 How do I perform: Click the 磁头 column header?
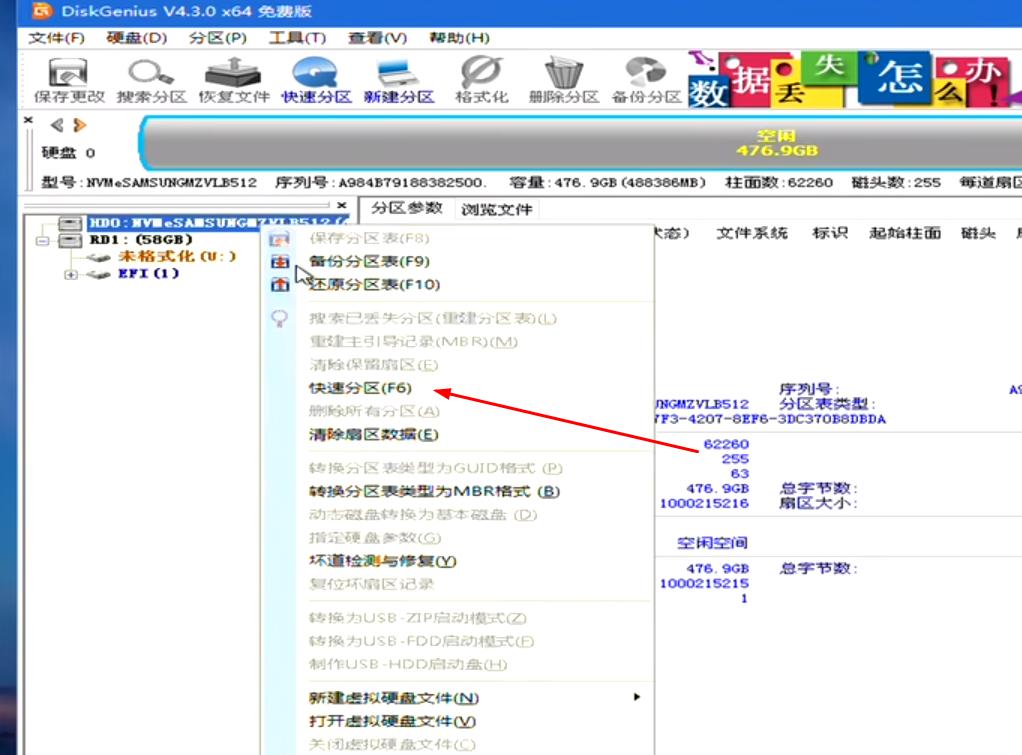(x=978, y=233)
